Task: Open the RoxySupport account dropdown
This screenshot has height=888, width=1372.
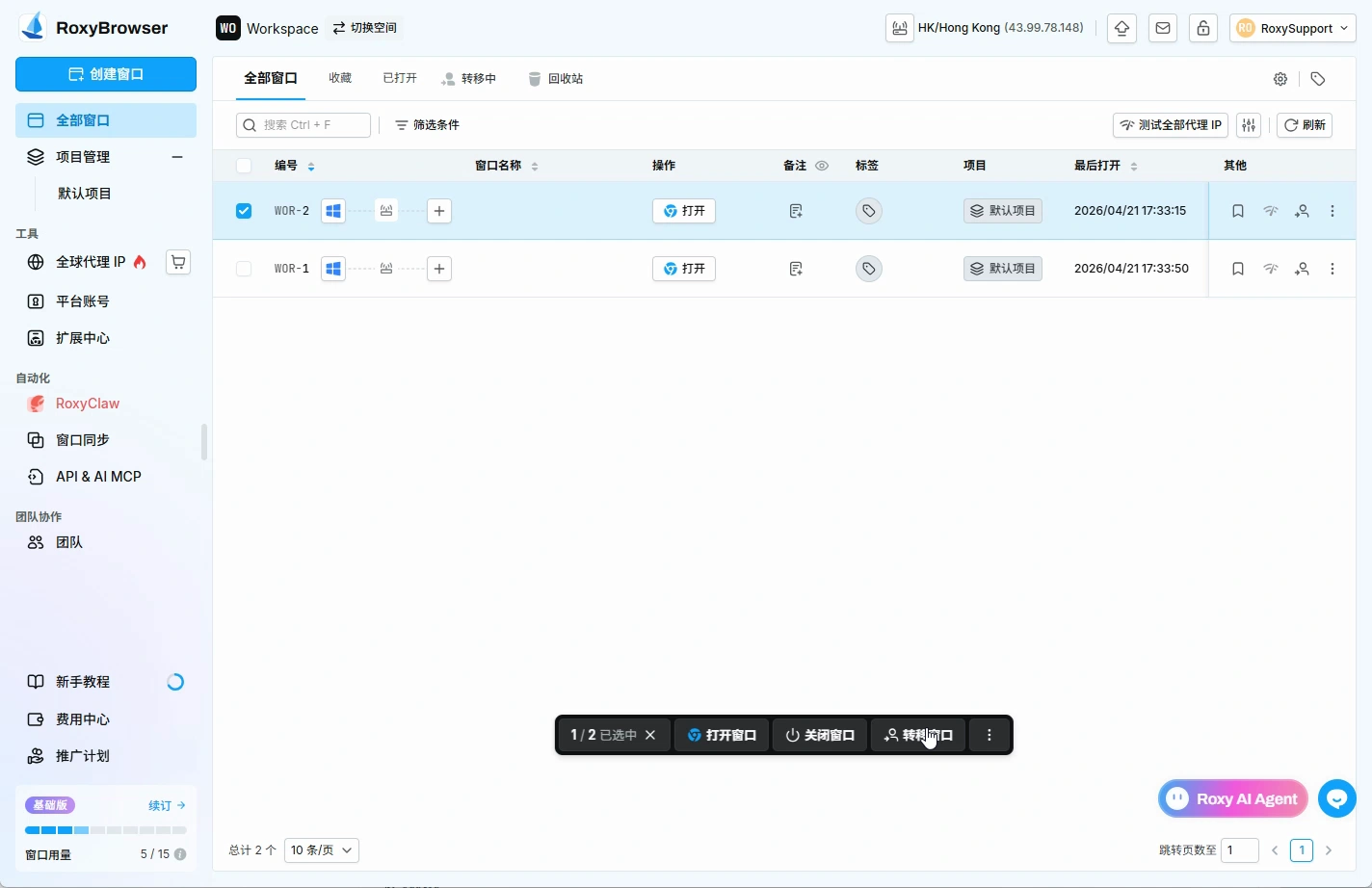Action: click(1293, 28)
